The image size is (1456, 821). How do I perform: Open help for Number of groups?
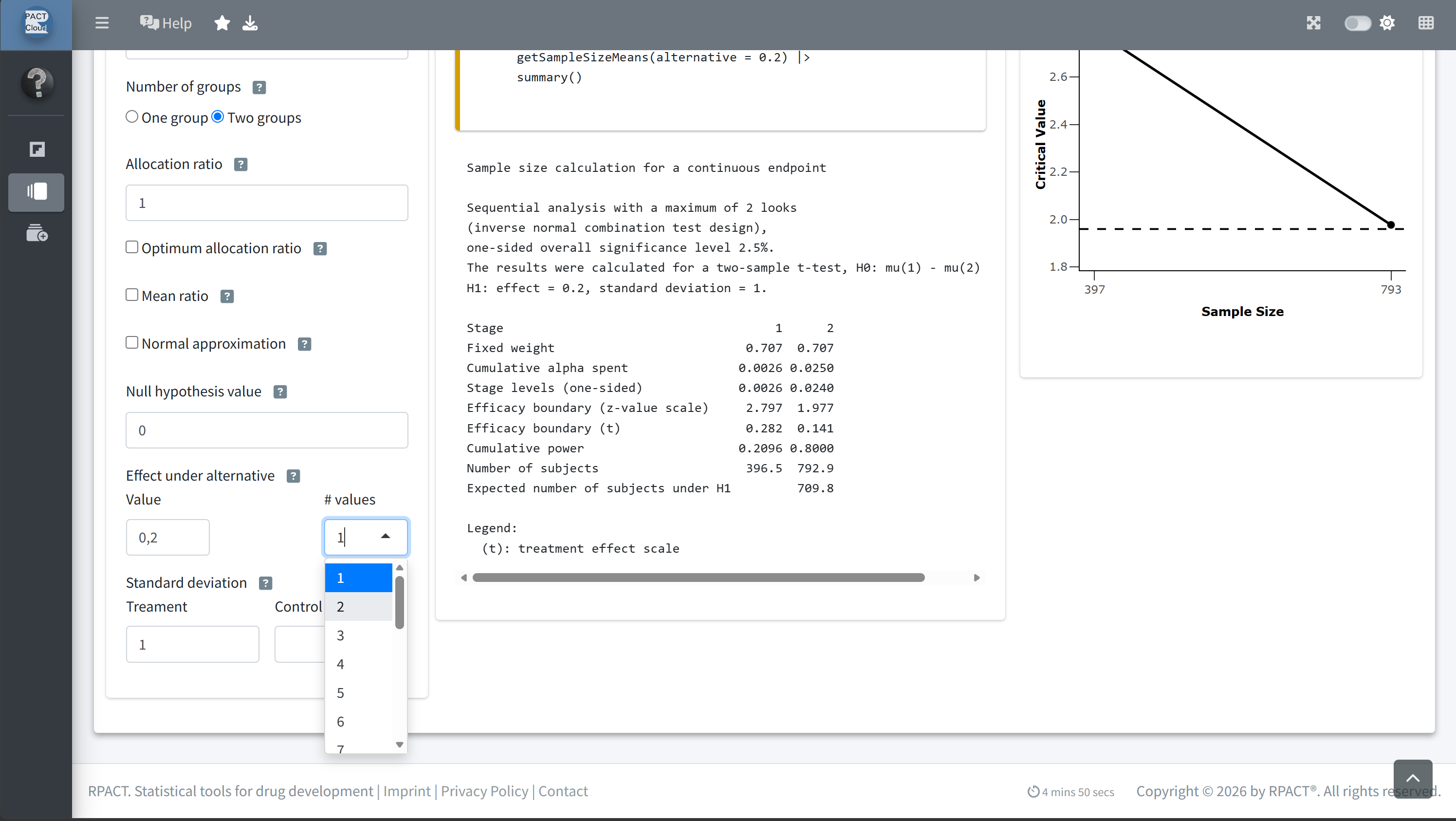(259, 87)
